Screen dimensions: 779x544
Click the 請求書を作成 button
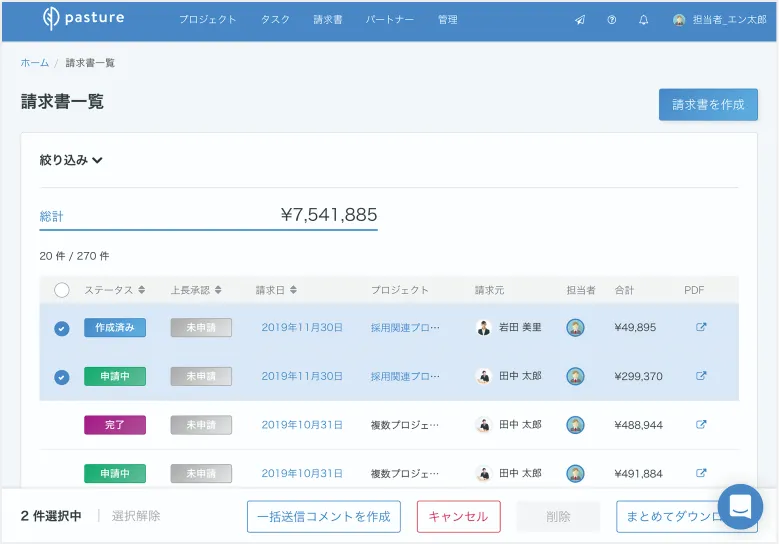[708, 104]
